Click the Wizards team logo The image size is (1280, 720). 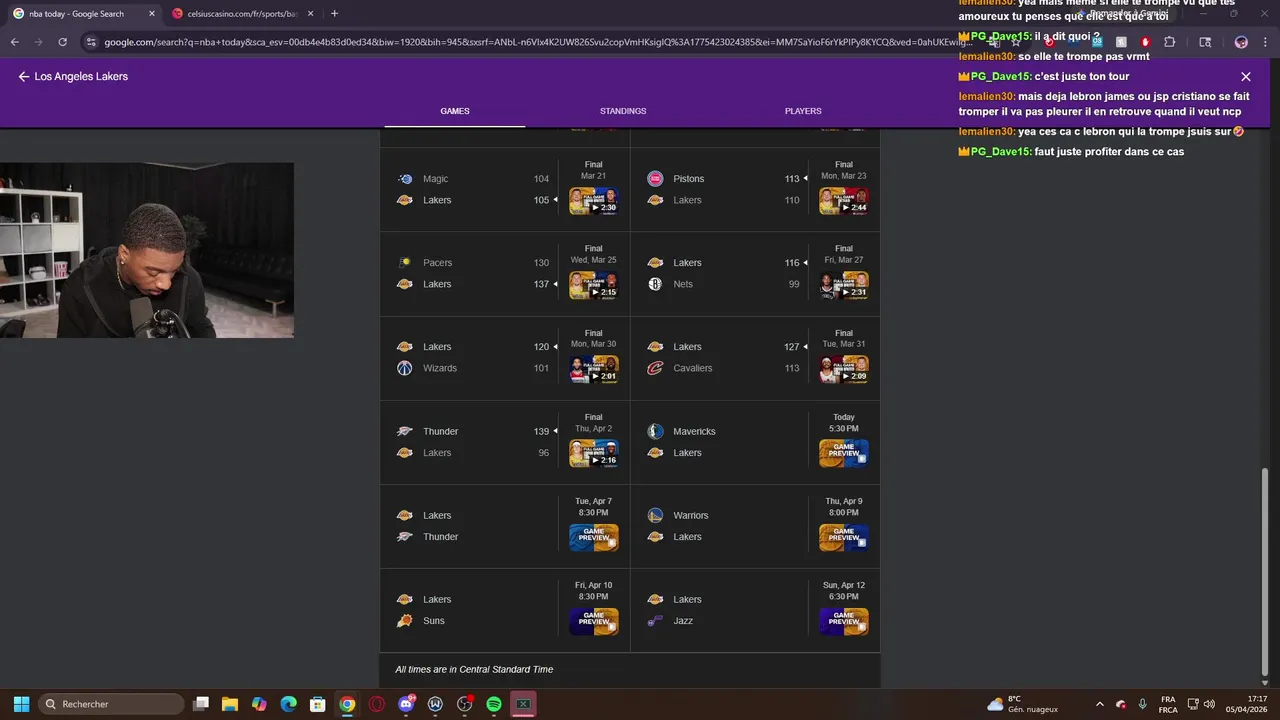(x=405, y=368)
